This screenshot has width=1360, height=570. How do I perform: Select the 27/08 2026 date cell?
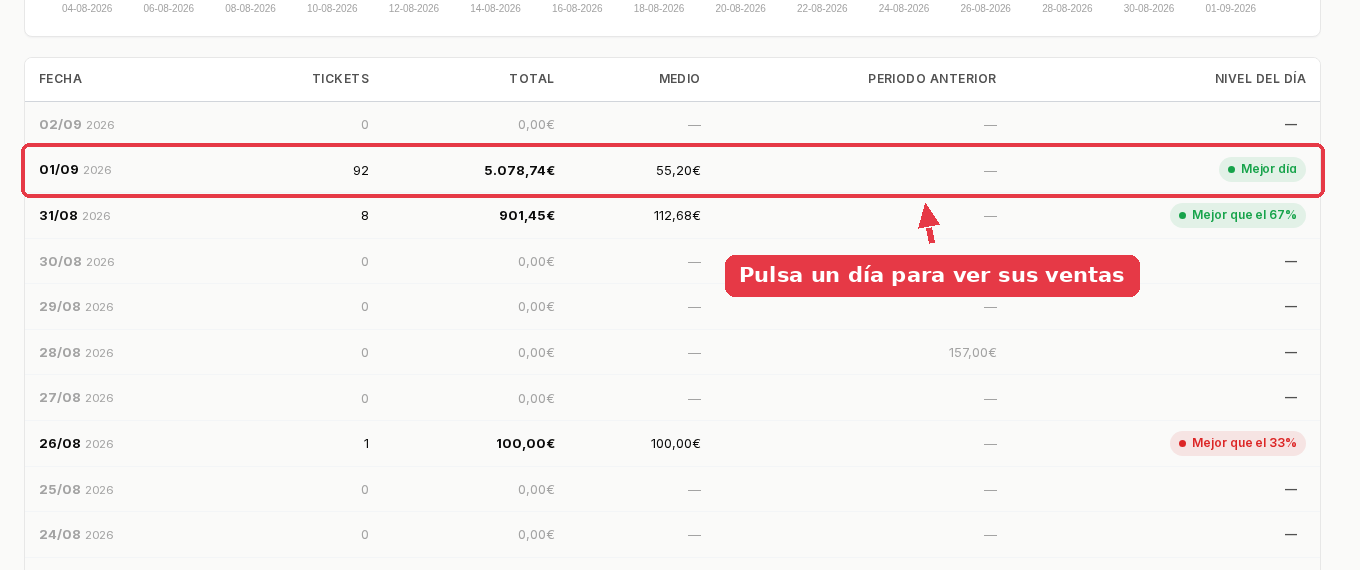(x=76, y=398)
